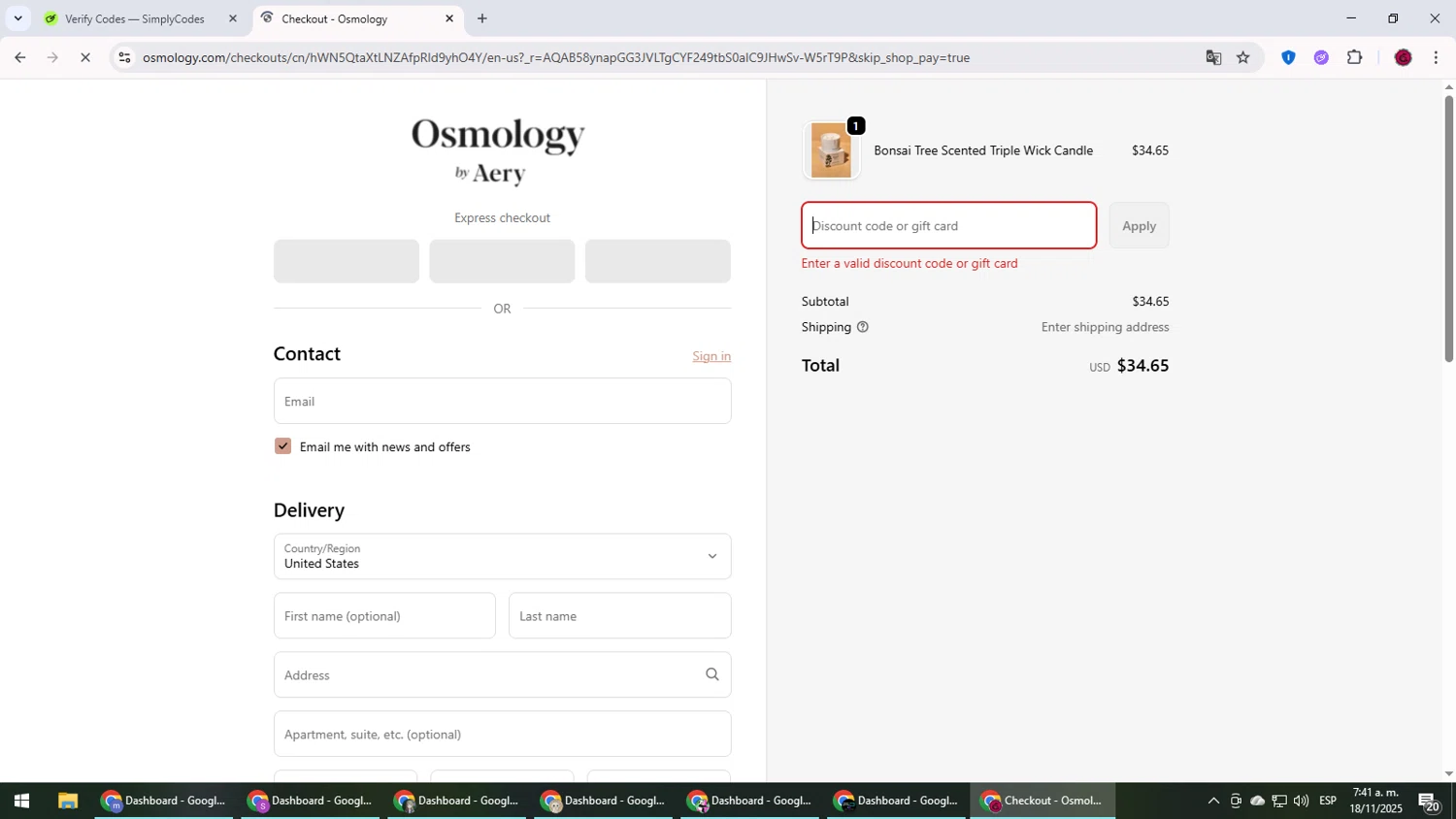Open the OneDrive cloud tray icon
Image resolution: width=1456 pixels, height=819 pixels.
[1257, 801]
